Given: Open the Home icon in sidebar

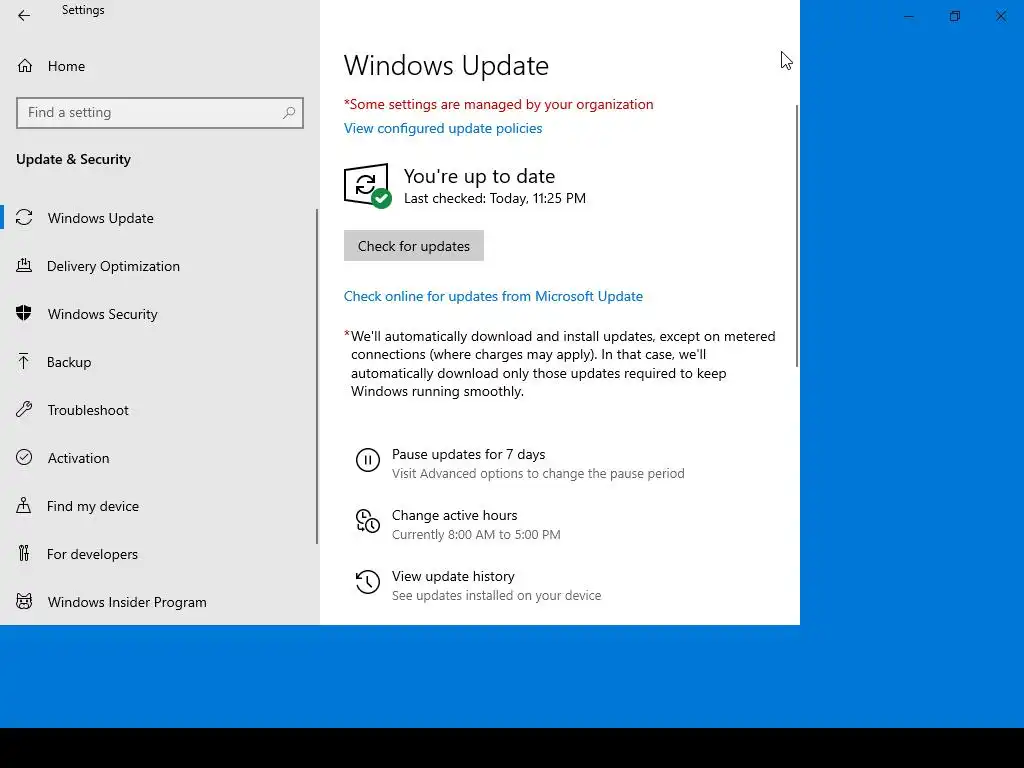Looking at the screenshot, I should point(25,66).
